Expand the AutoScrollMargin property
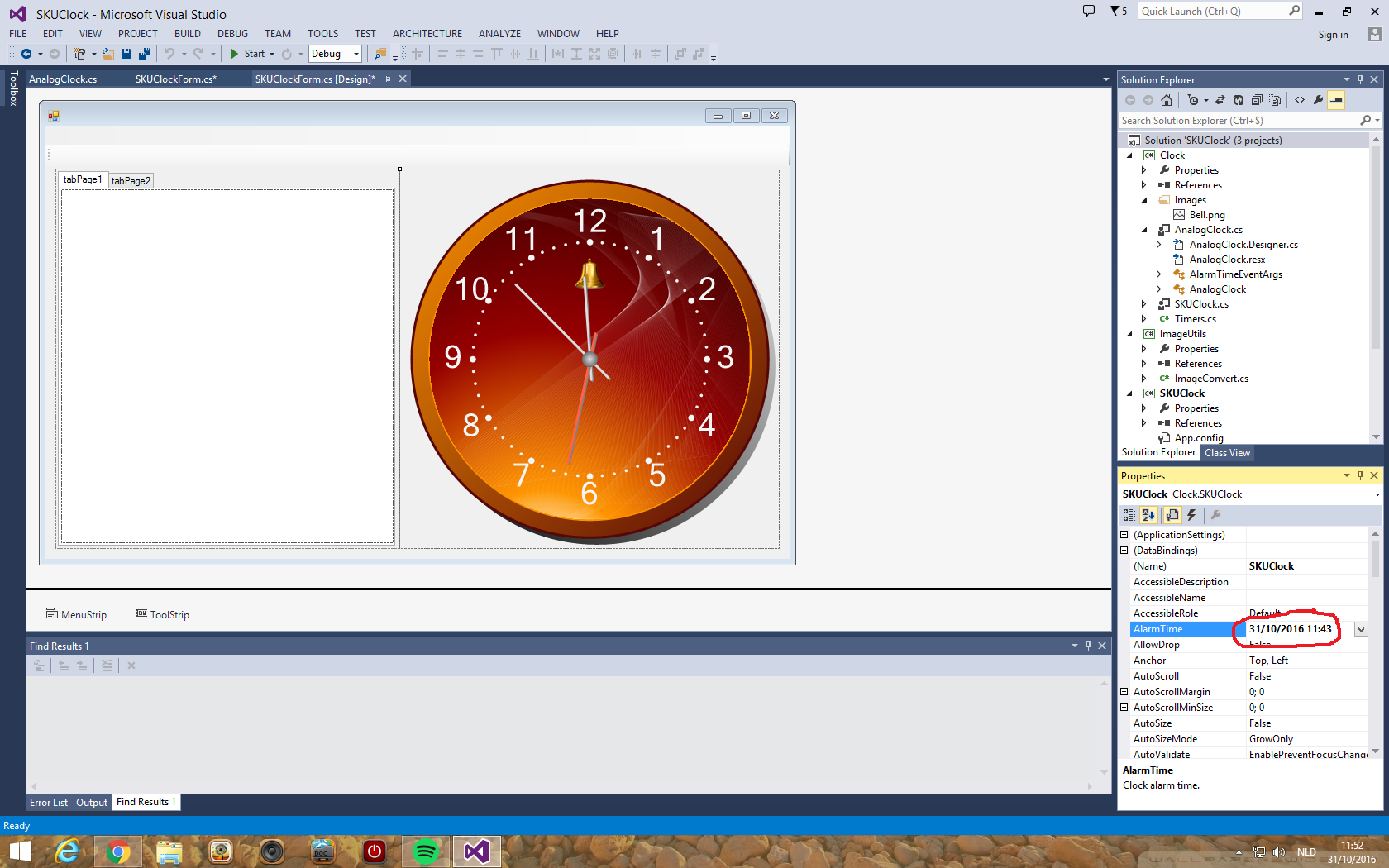 [x=1124, y=692]
